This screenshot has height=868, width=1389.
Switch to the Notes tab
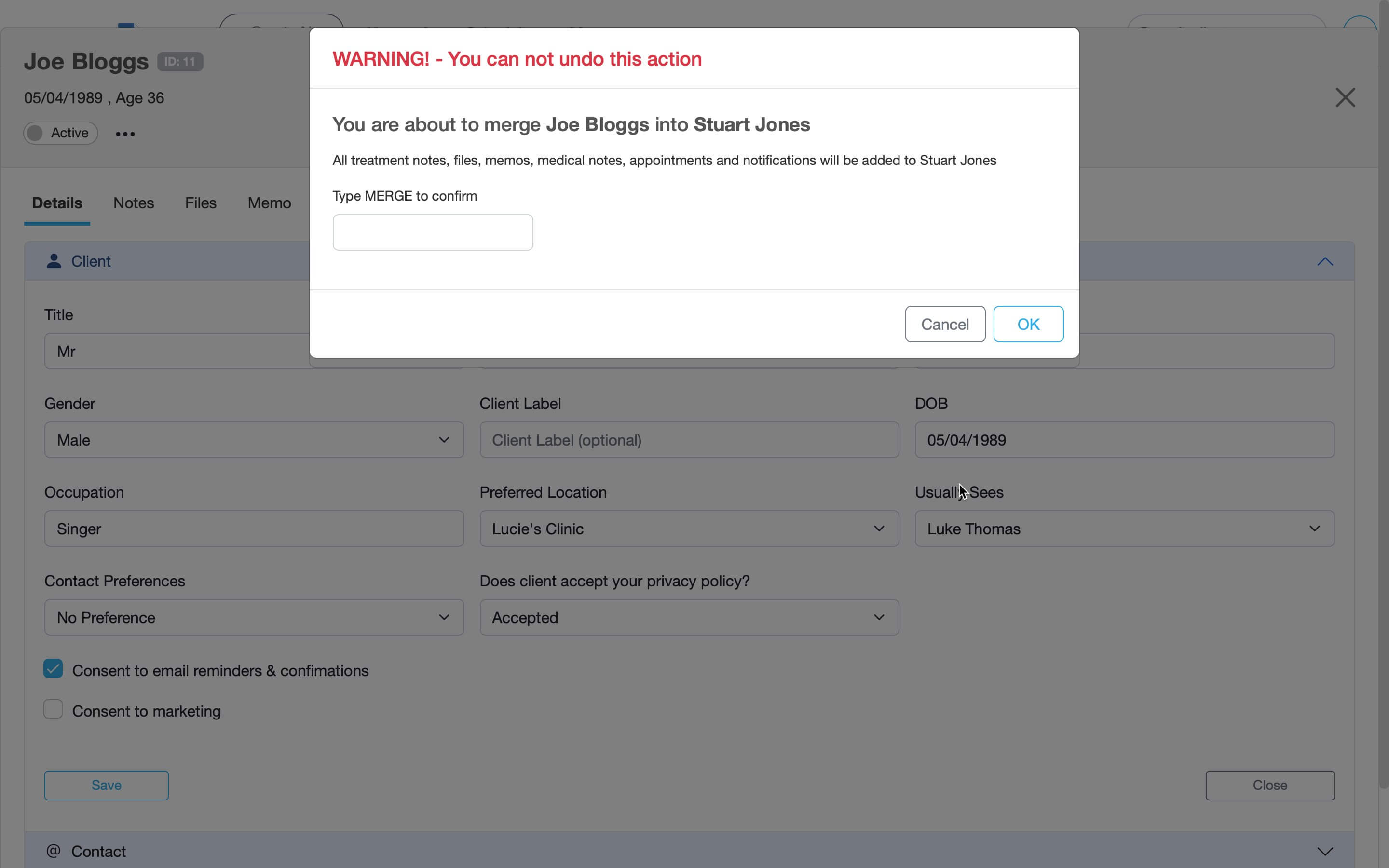click(134, 203)
